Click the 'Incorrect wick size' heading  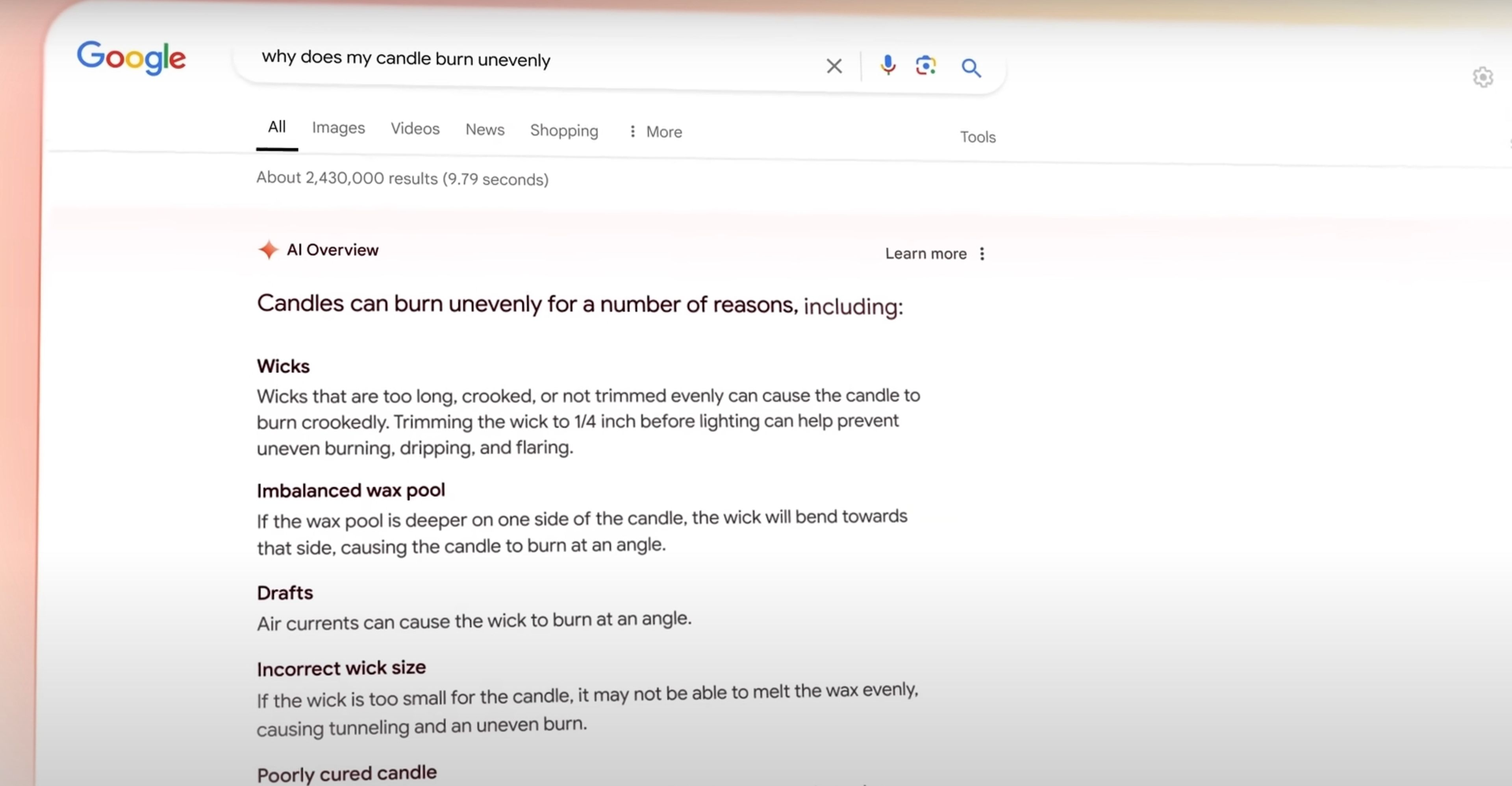341,668
